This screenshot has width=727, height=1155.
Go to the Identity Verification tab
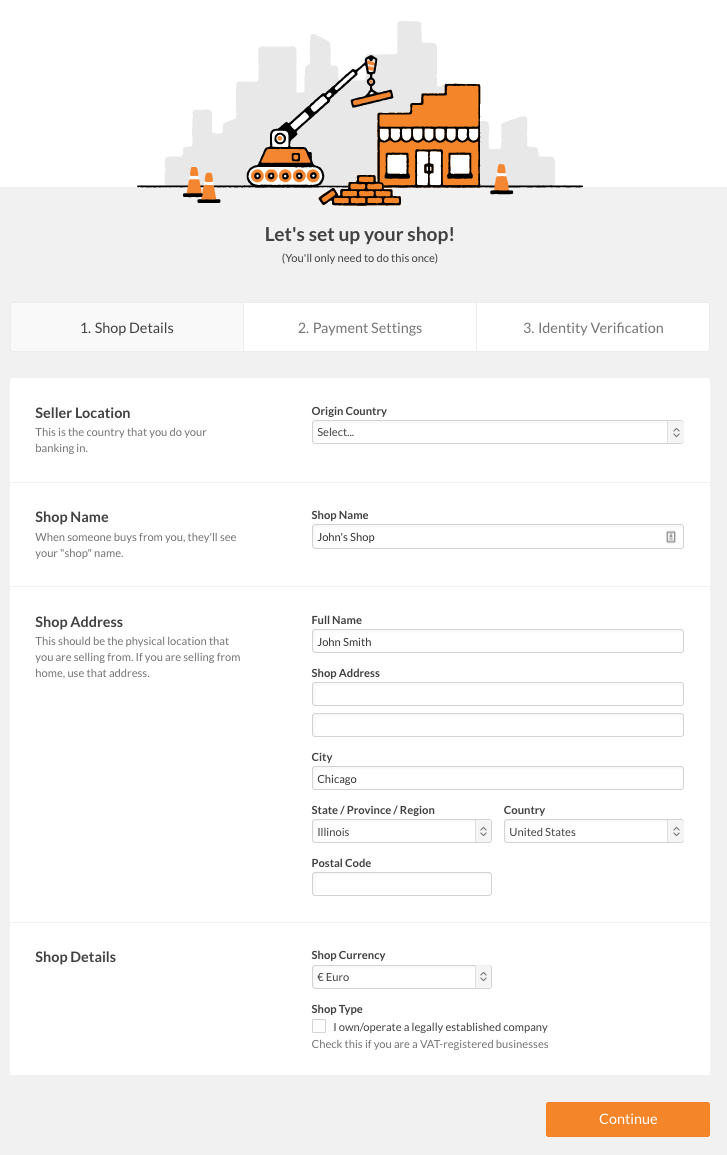click(x=593, y=328)
